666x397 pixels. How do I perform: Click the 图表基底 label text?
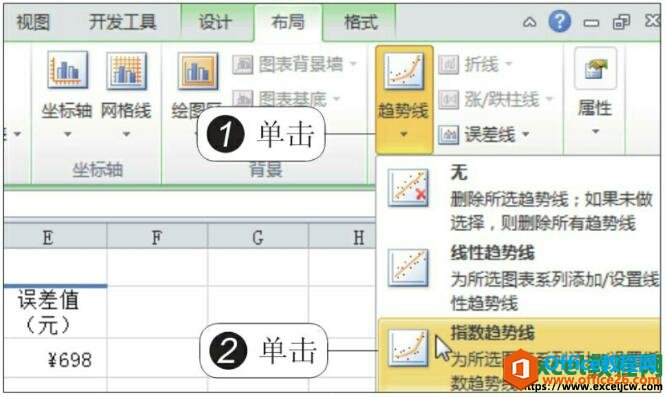pos(293,99)
